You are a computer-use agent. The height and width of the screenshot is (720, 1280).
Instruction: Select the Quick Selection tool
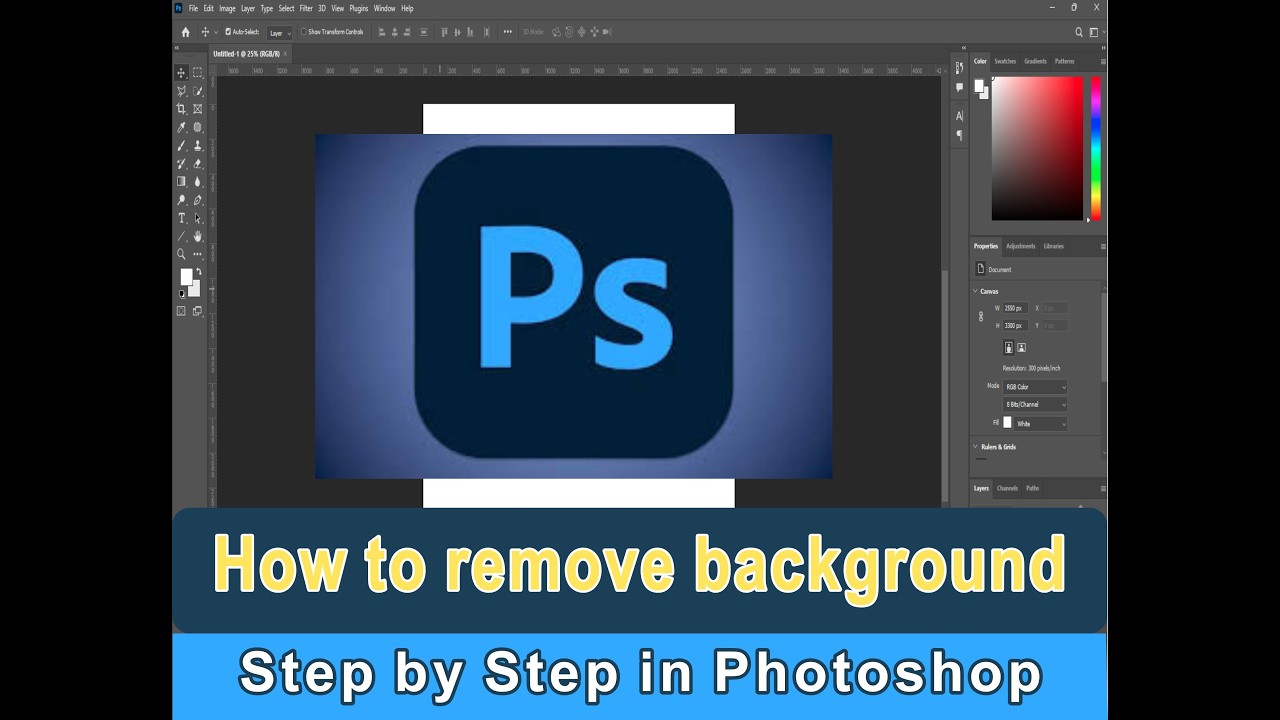point(197,91)
